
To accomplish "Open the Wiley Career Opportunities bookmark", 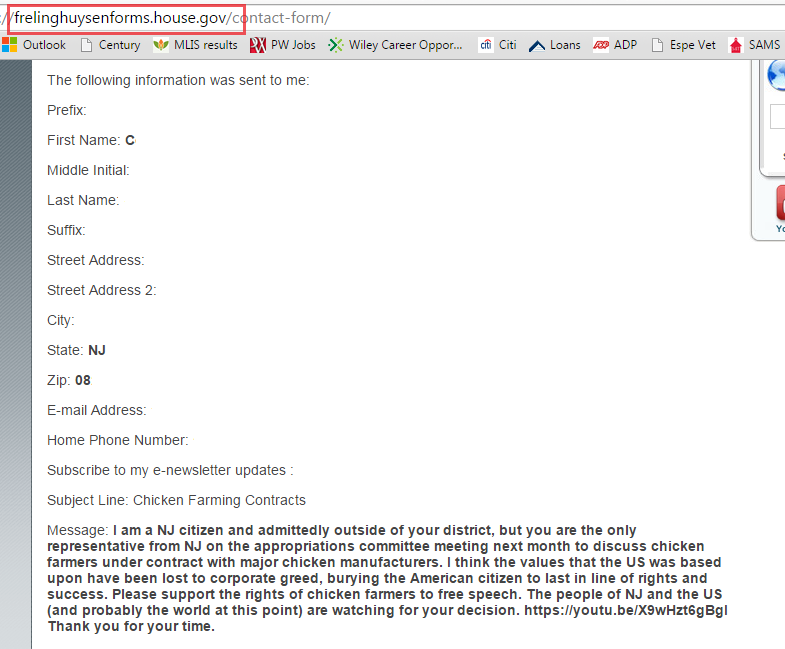I will [x=395, y=45].
